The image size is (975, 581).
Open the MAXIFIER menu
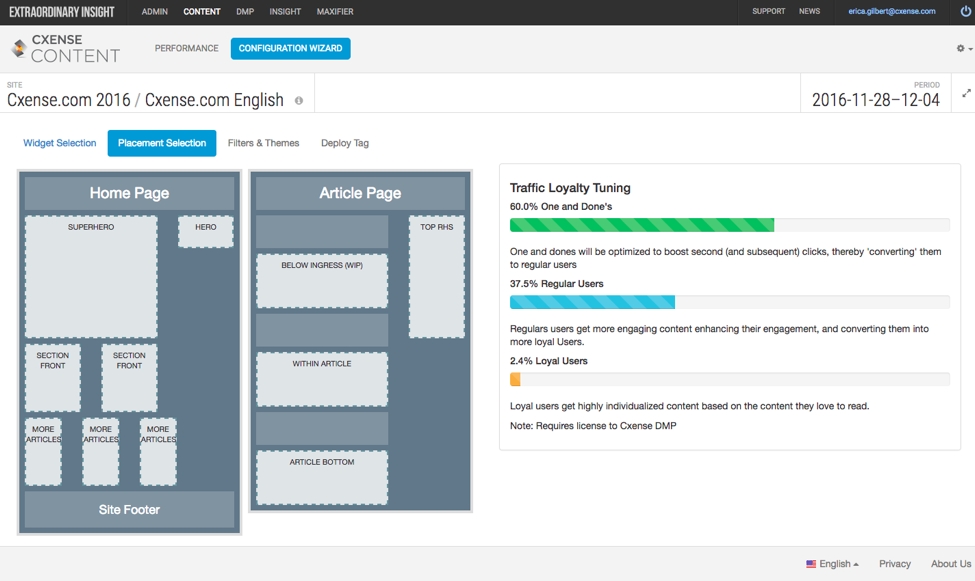tap(335, 11)
